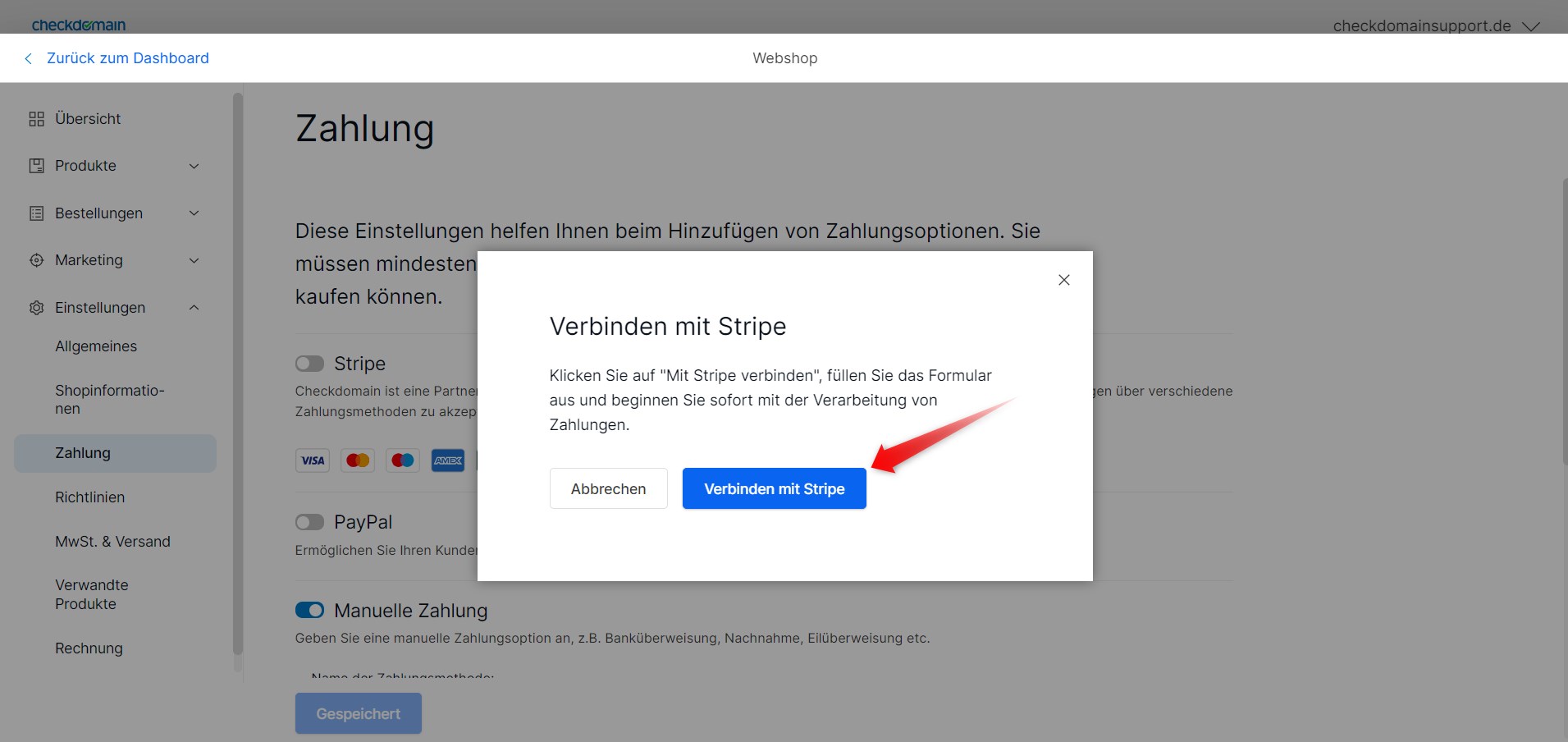This screenshot has width=1568, height=742.
Task: Click the Produkte package icon
Action: (x=36, y=165)
